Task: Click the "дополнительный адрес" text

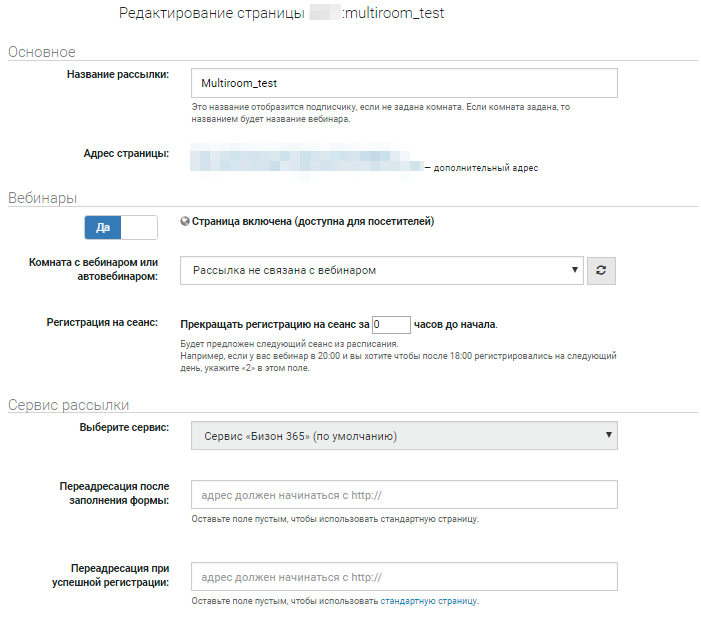Action: pyautogui.click(x=486, y=168)
